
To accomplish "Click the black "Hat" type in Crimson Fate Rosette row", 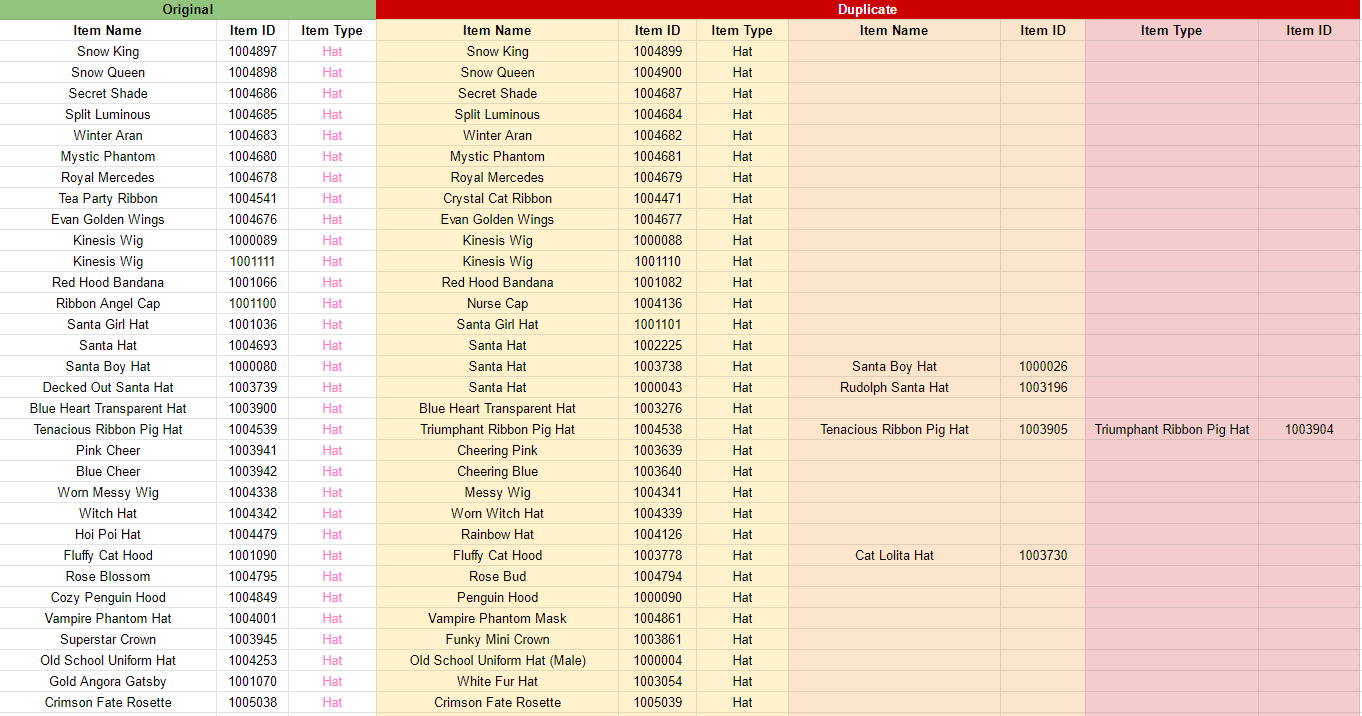I will point(742,702).
